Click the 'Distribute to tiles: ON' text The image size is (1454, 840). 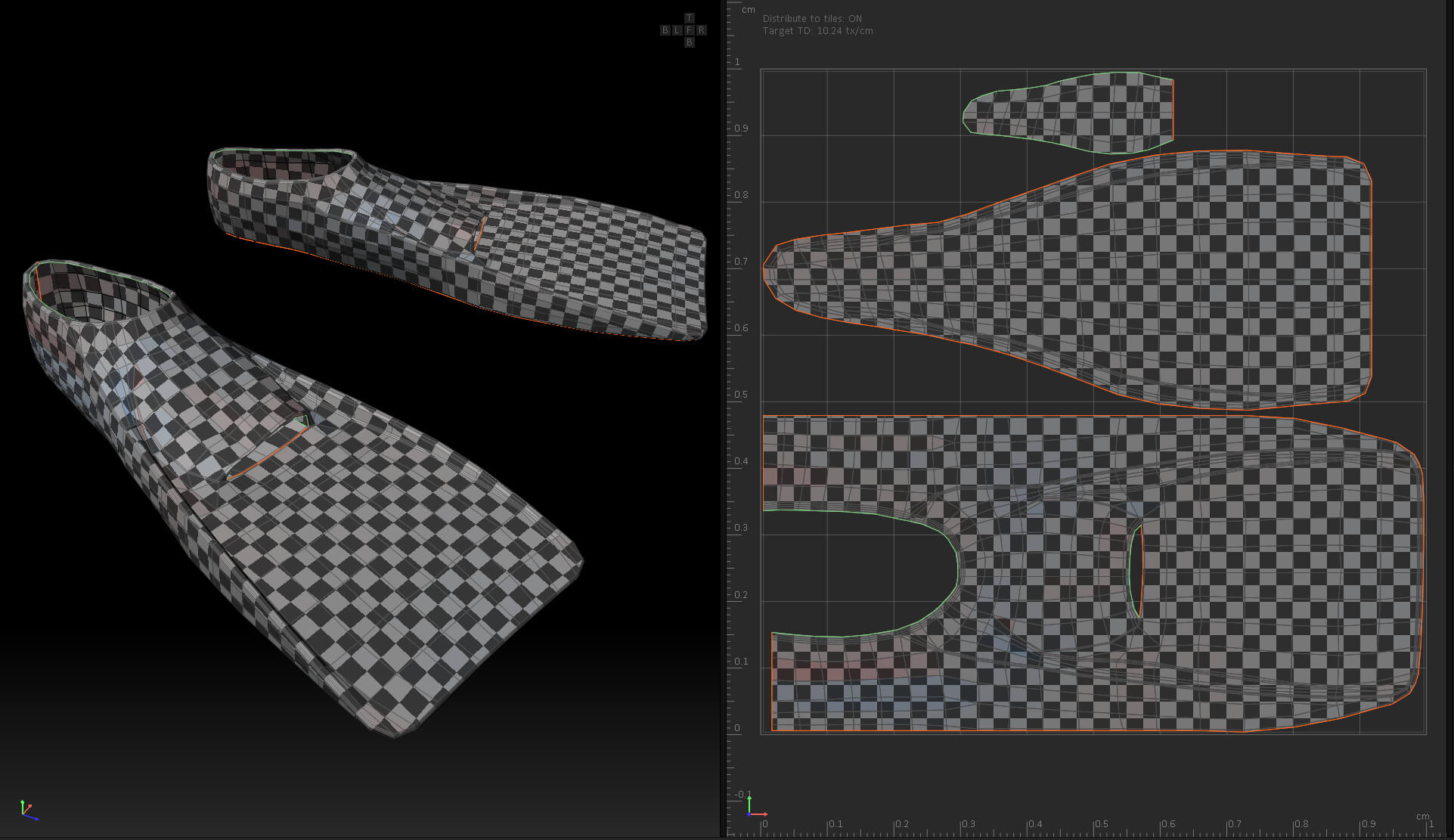(x=811, y=18)
